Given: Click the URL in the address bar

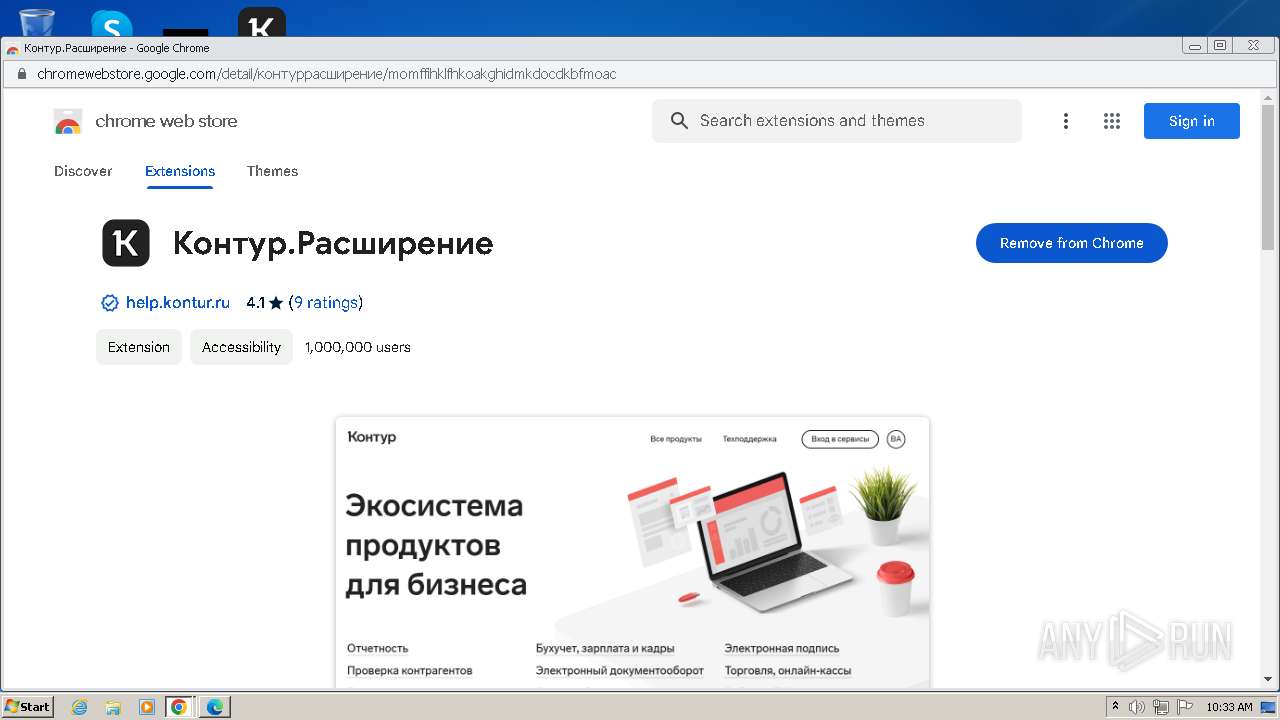Looking at the screenshot, I should (x=327, y=74).
